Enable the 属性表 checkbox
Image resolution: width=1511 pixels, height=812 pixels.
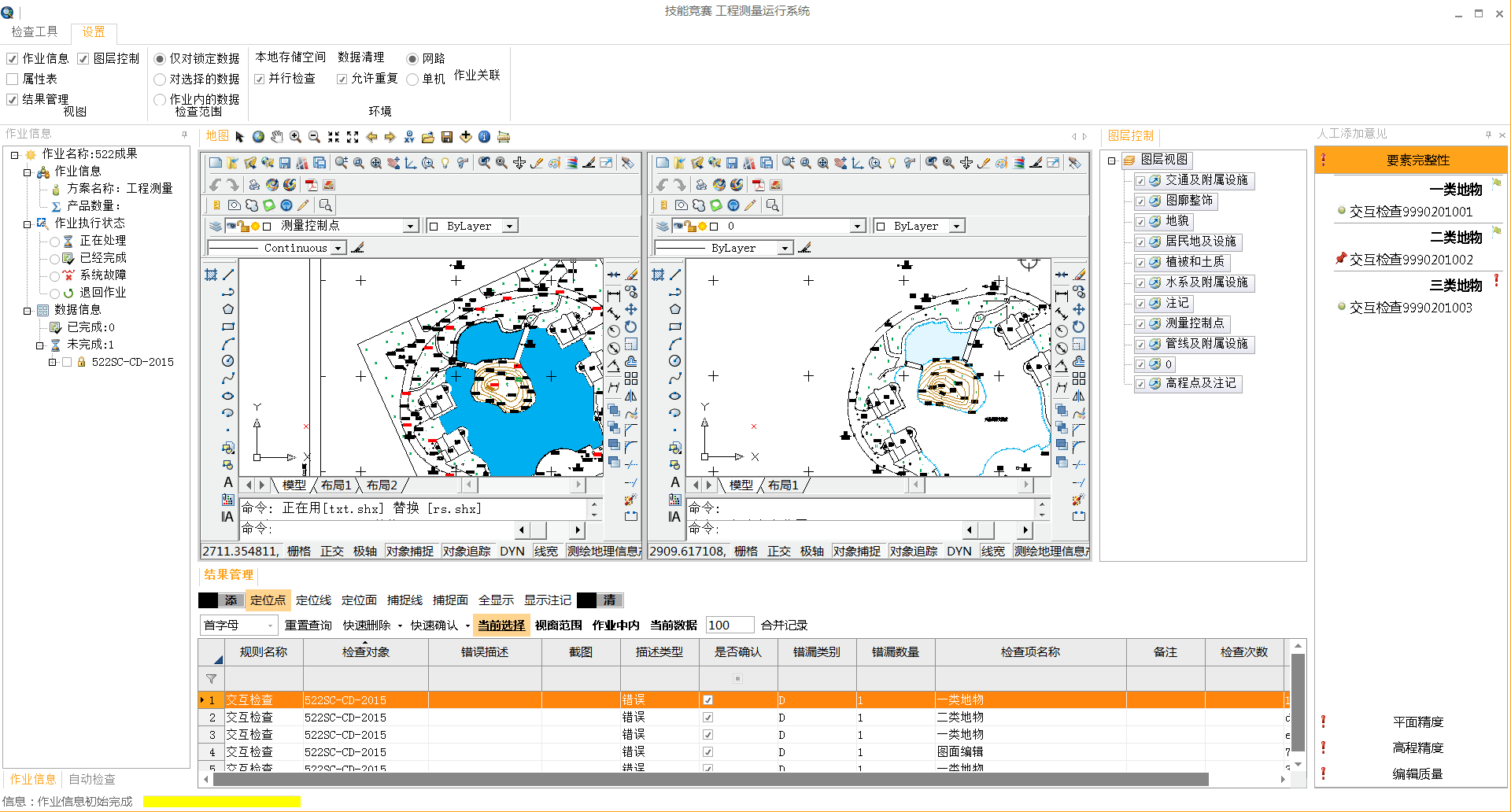[x=13, y=79]
